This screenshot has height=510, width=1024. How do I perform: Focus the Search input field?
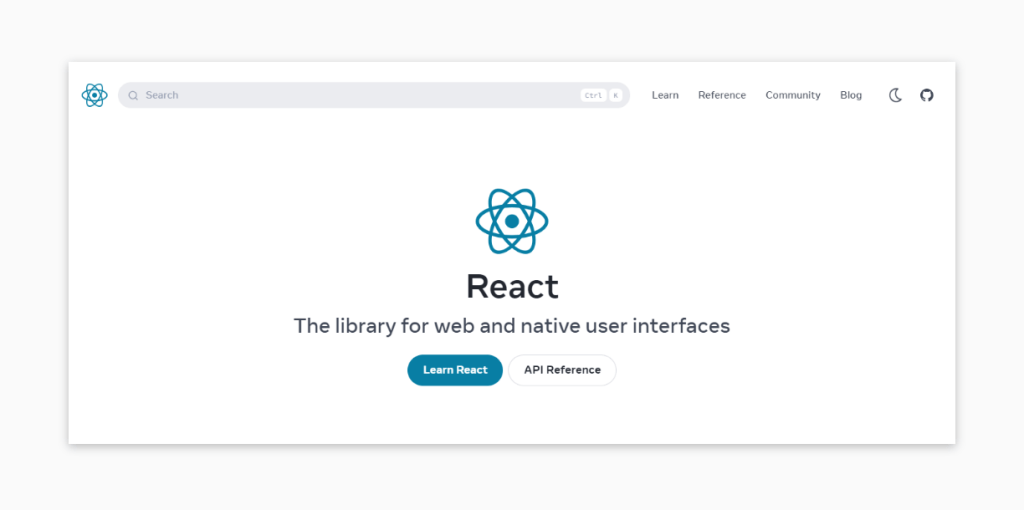click(x=374, y=95)
